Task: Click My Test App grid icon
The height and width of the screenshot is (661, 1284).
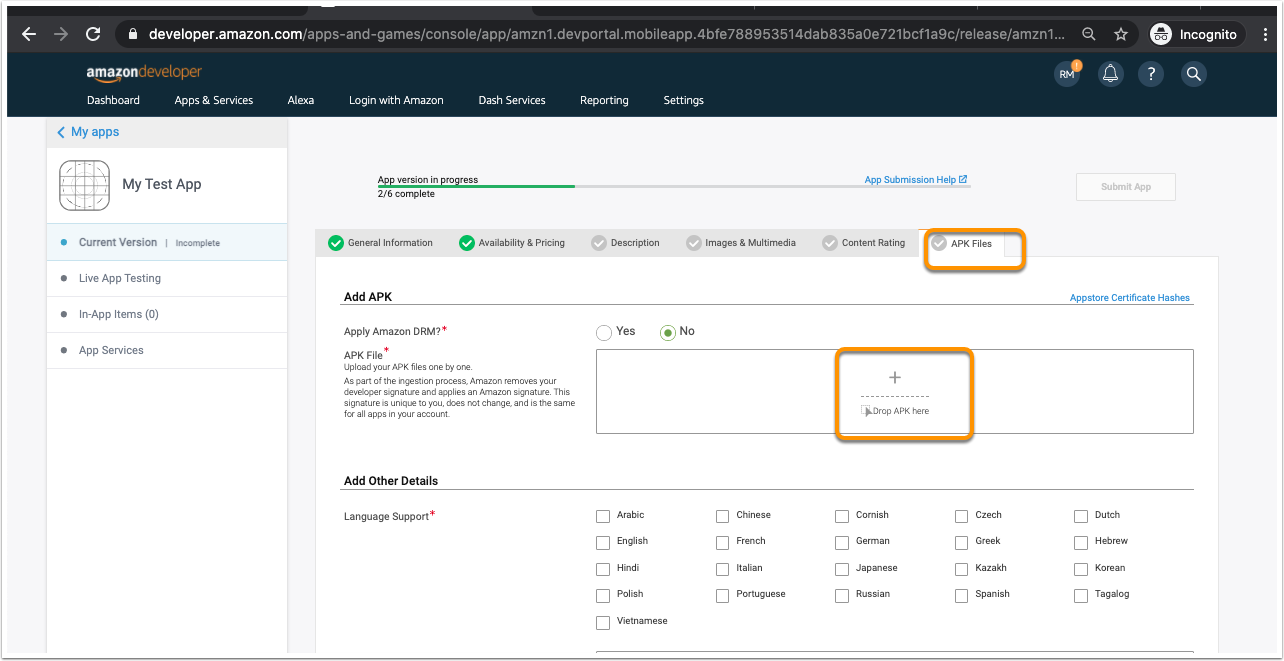Action: click(84, 185)
